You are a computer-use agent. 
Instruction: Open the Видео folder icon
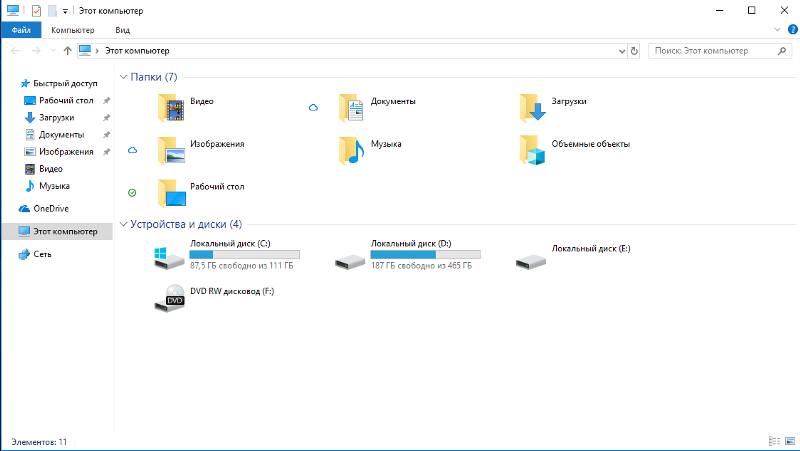[x=171, y=108]
